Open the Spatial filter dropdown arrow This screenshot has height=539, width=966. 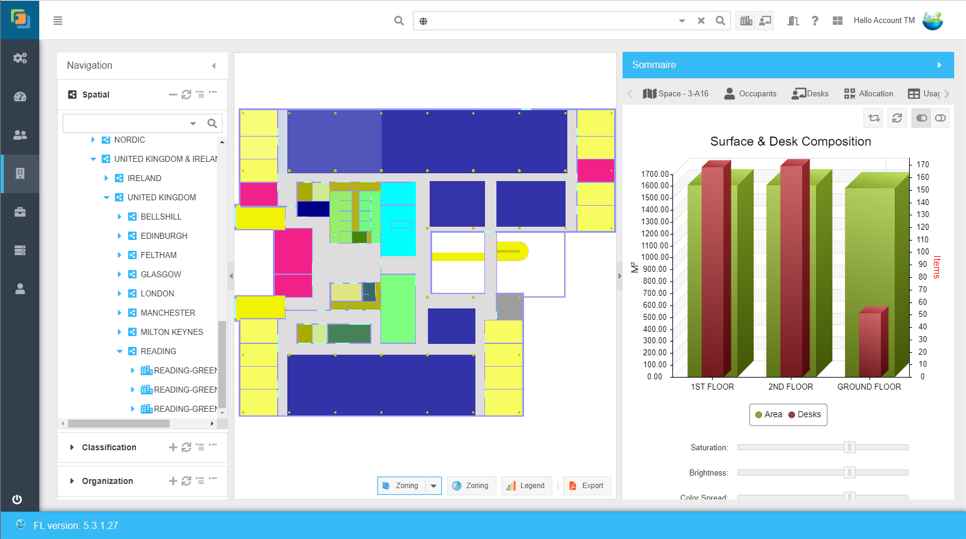tap(193, 123)
